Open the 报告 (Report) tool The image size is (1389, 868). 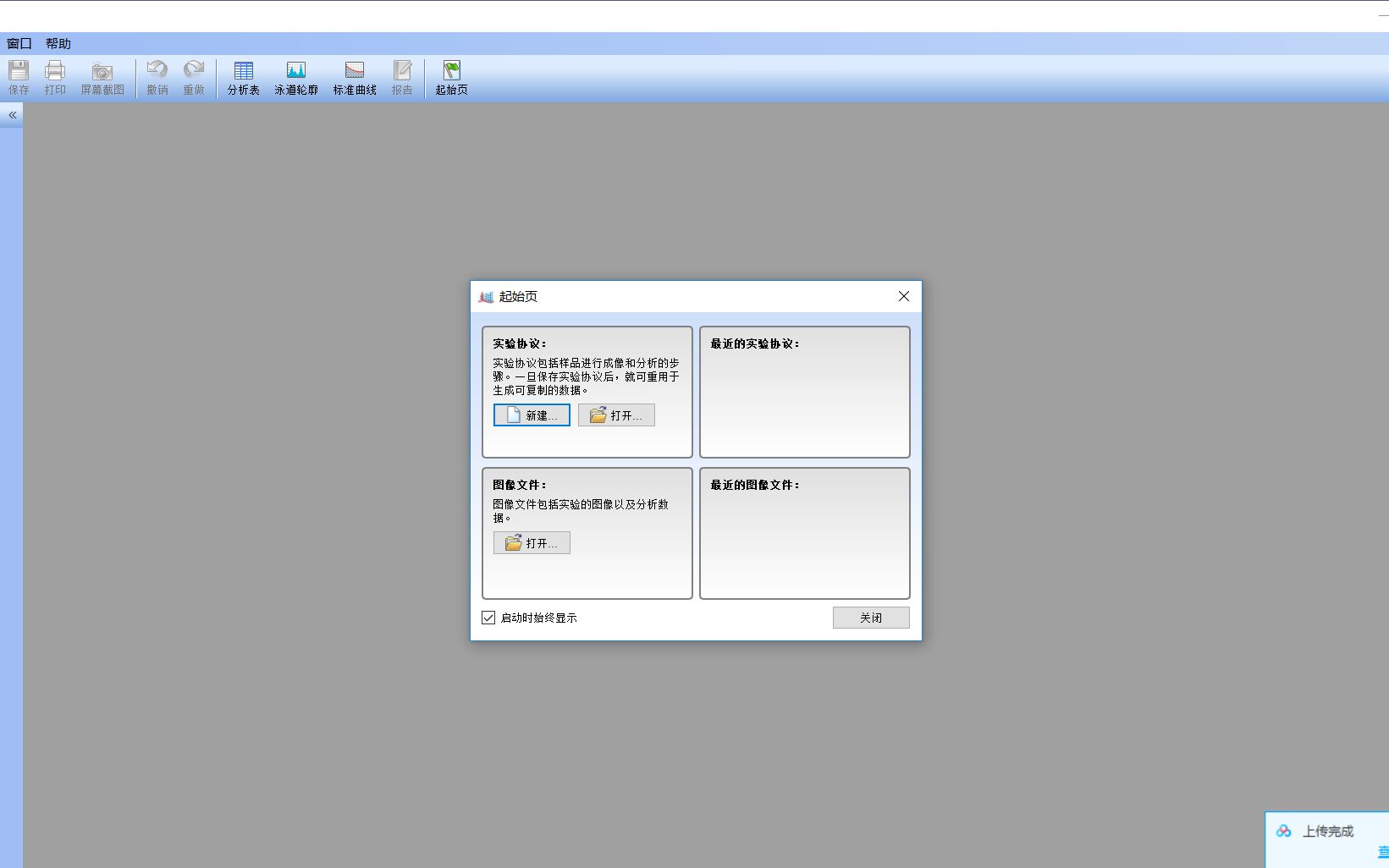click(401, 77)
